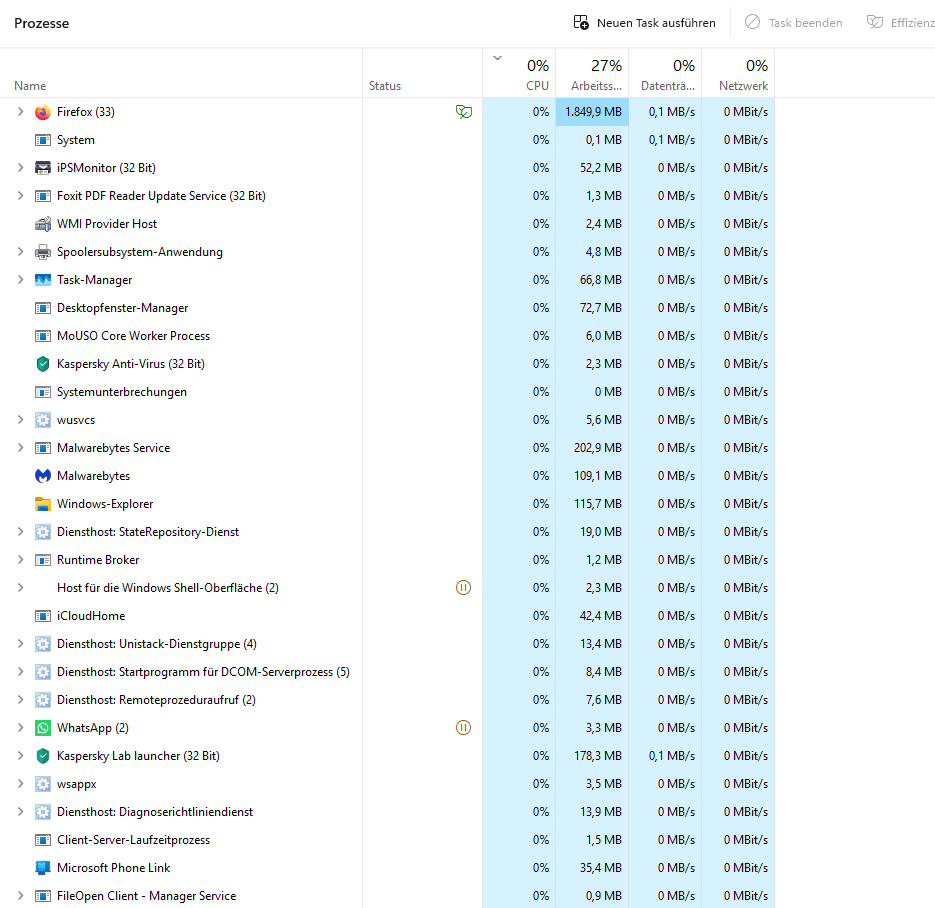This screenshot has width=935, height=908.
Task: Expand the Kaspersky Lab launcher row
Action: click(x=20, y=756)
